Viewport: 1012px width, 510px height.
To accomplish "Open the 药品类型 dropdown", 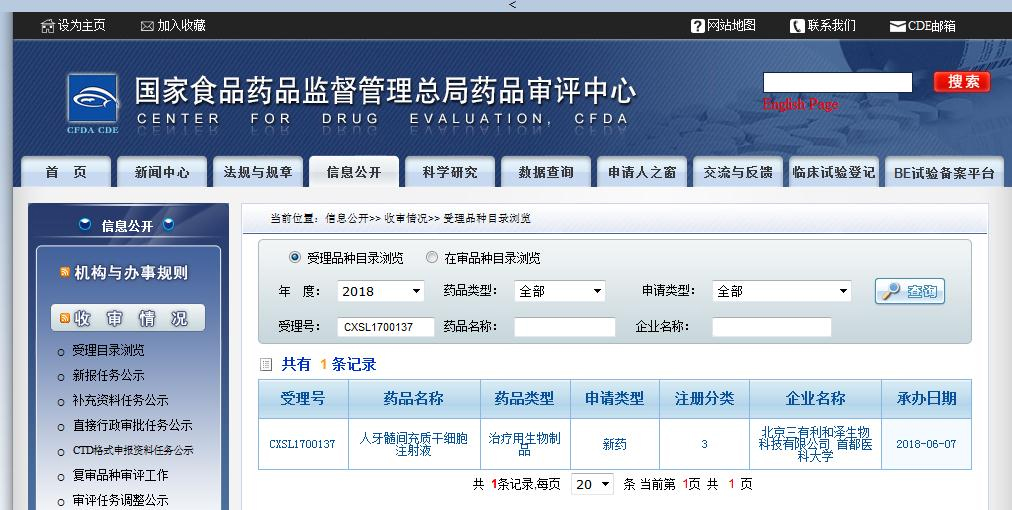I will point(560,291).
